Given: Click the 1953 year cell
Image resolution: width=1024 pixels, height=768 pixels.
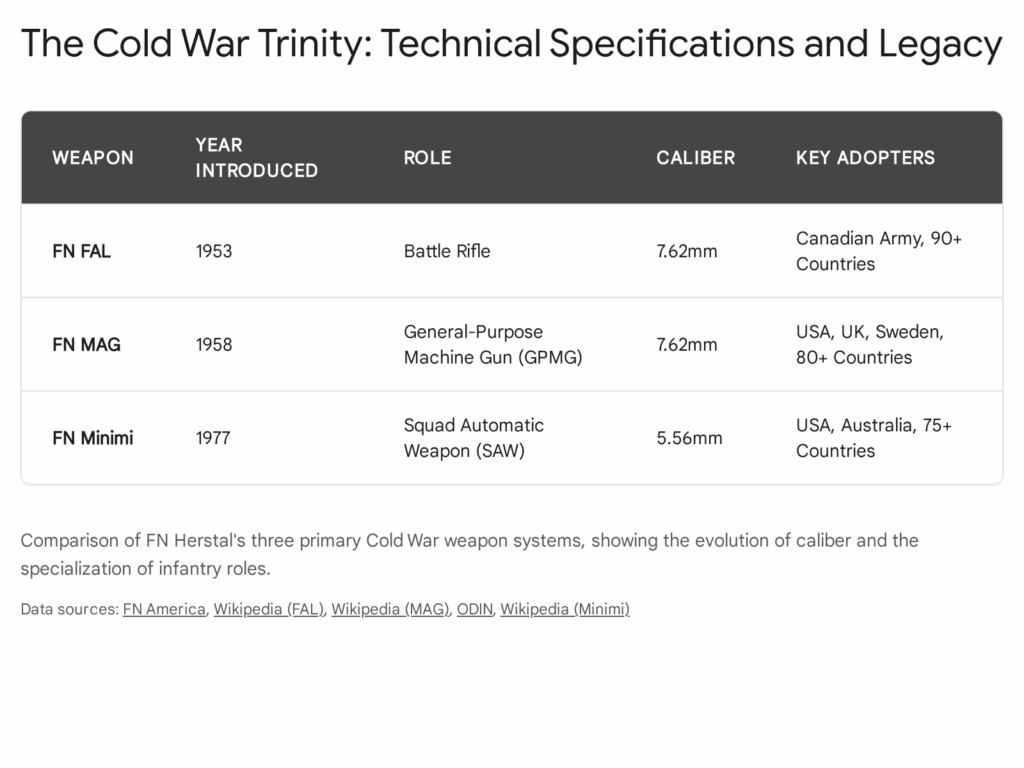Looking at the screenshot, I should coord(214,251).
